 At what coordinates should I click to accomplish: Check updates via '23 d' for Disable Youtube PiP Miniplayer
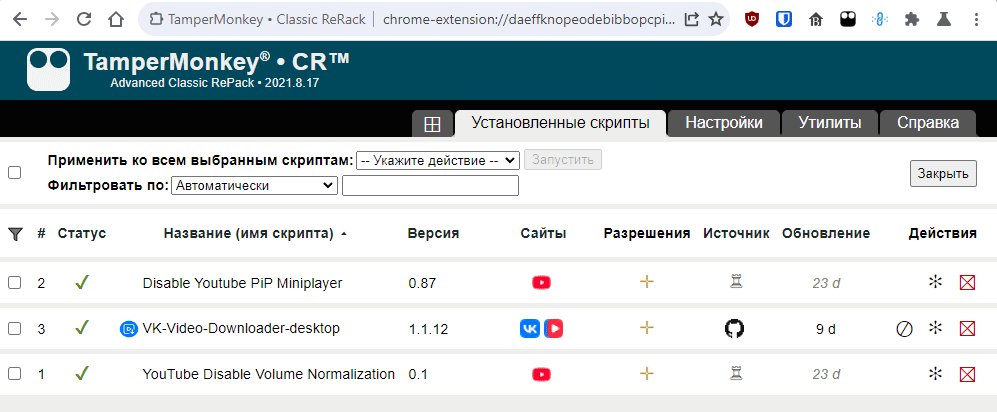click(x=826, y=284)
